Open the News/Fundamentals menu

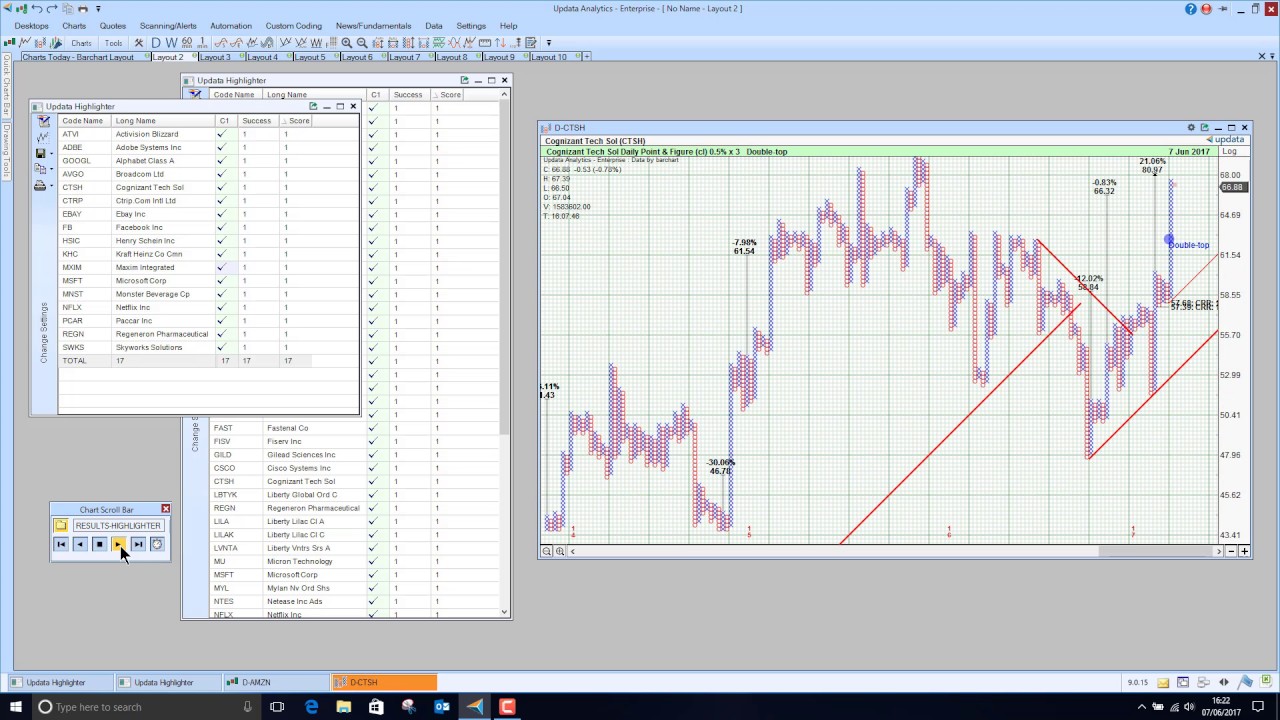[x=373, y=26]
